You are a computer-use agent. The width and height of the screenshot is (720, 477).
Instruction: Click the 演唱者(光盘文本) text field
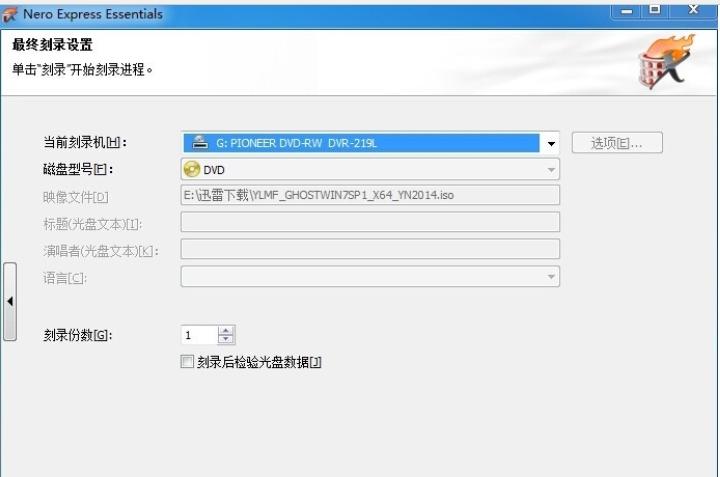[370, 249]
